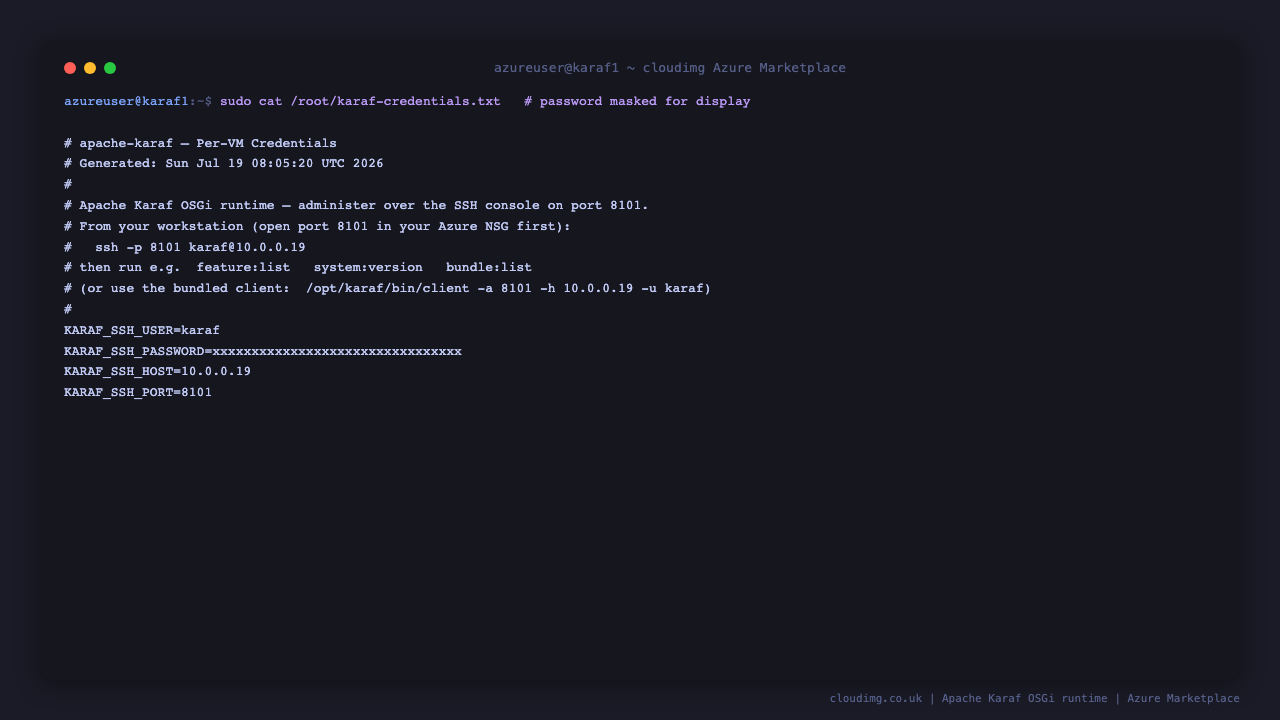The width and height of the screenshot is (1280, 720).
Task: Click the 'KARAF_SSH_PORT=8101' line
Action: [138, 392]
